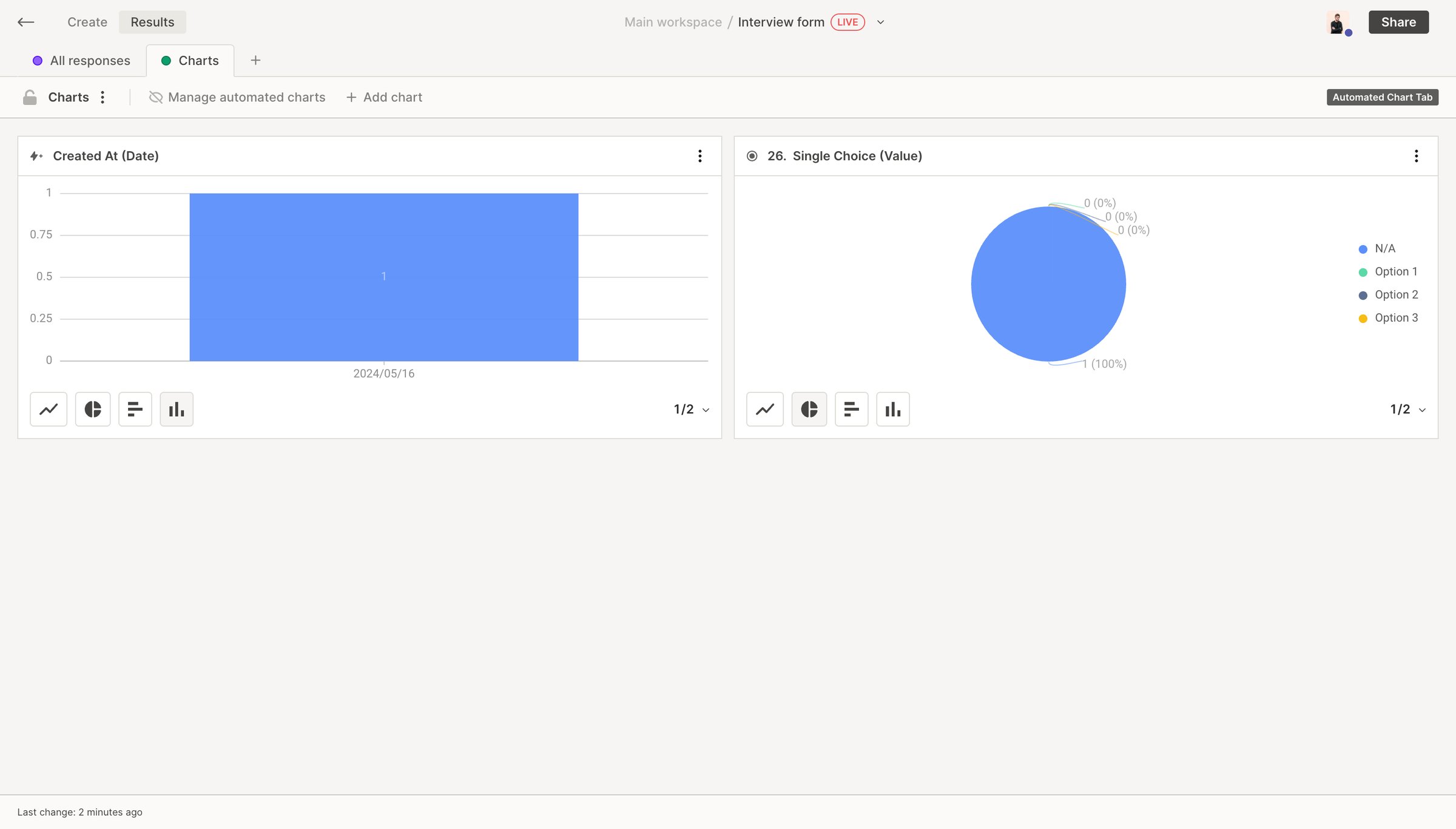Switch Created At chart to pie chart
The width and height of the screenshot is (1456, 829).
[x=93, y=409]
